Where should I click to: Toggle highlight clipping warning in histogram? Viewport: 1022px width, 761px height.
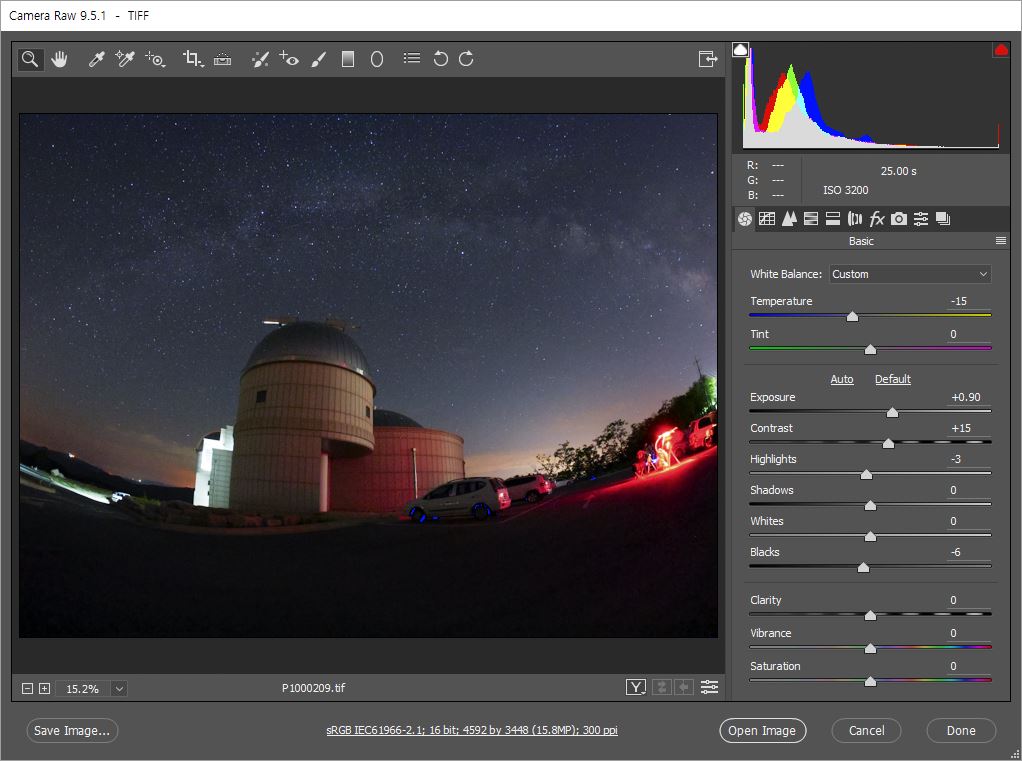1000,50
